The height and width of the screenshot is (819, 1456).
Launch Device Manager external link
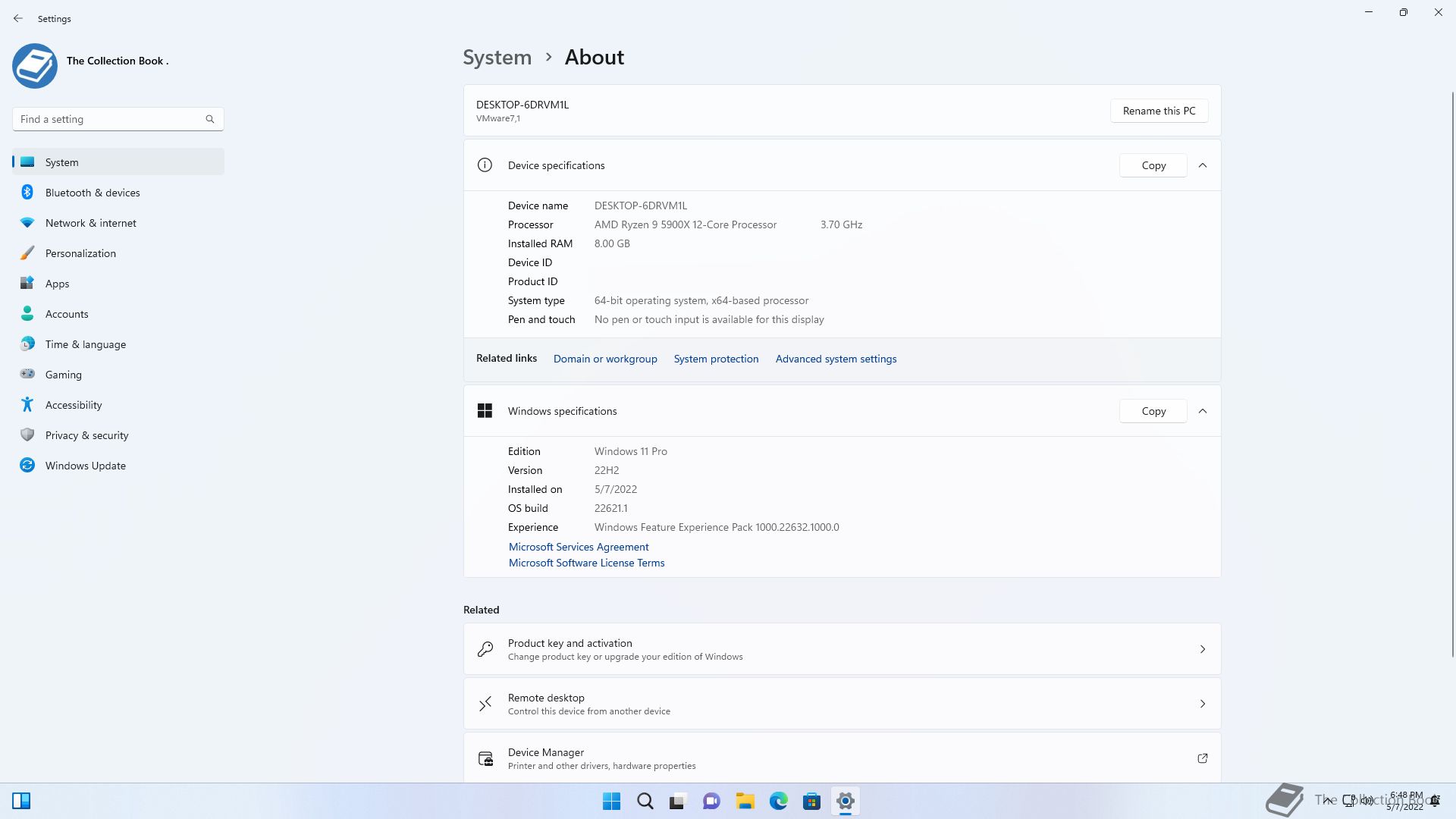tap(1203, 758)
